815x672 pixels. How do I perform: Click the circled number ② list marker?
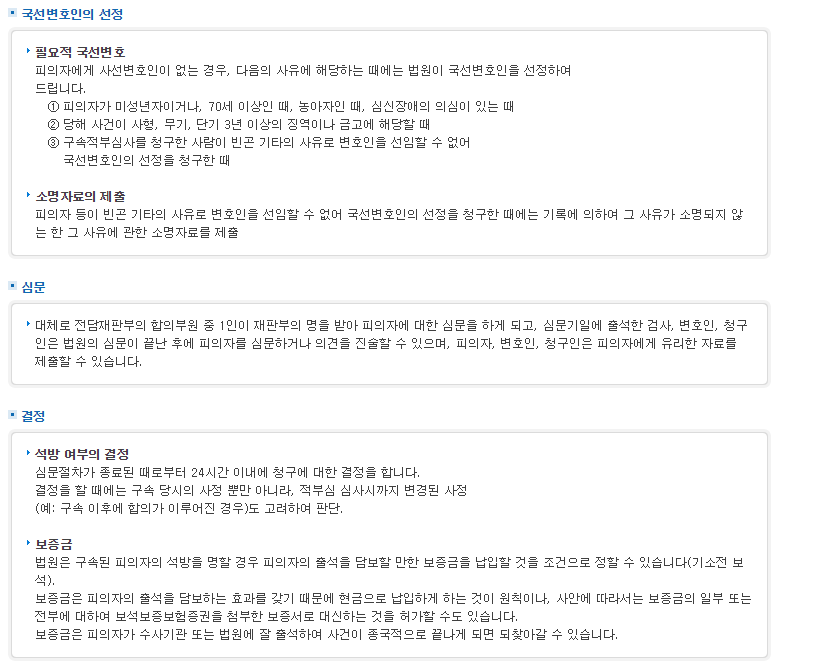(53, 124)
